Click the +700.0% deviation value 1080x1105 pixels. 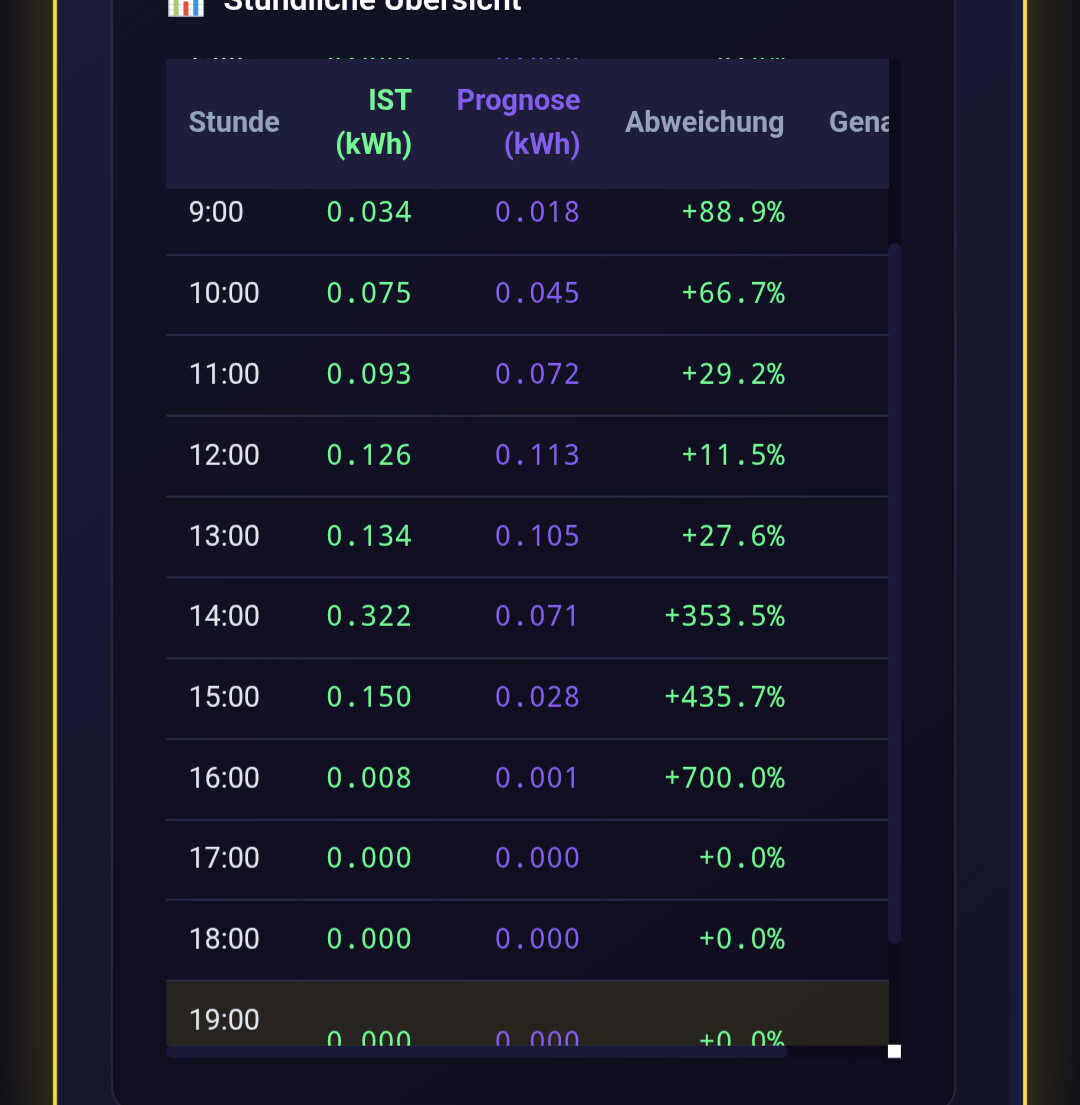pyautogui.click(x=725, y=778)
